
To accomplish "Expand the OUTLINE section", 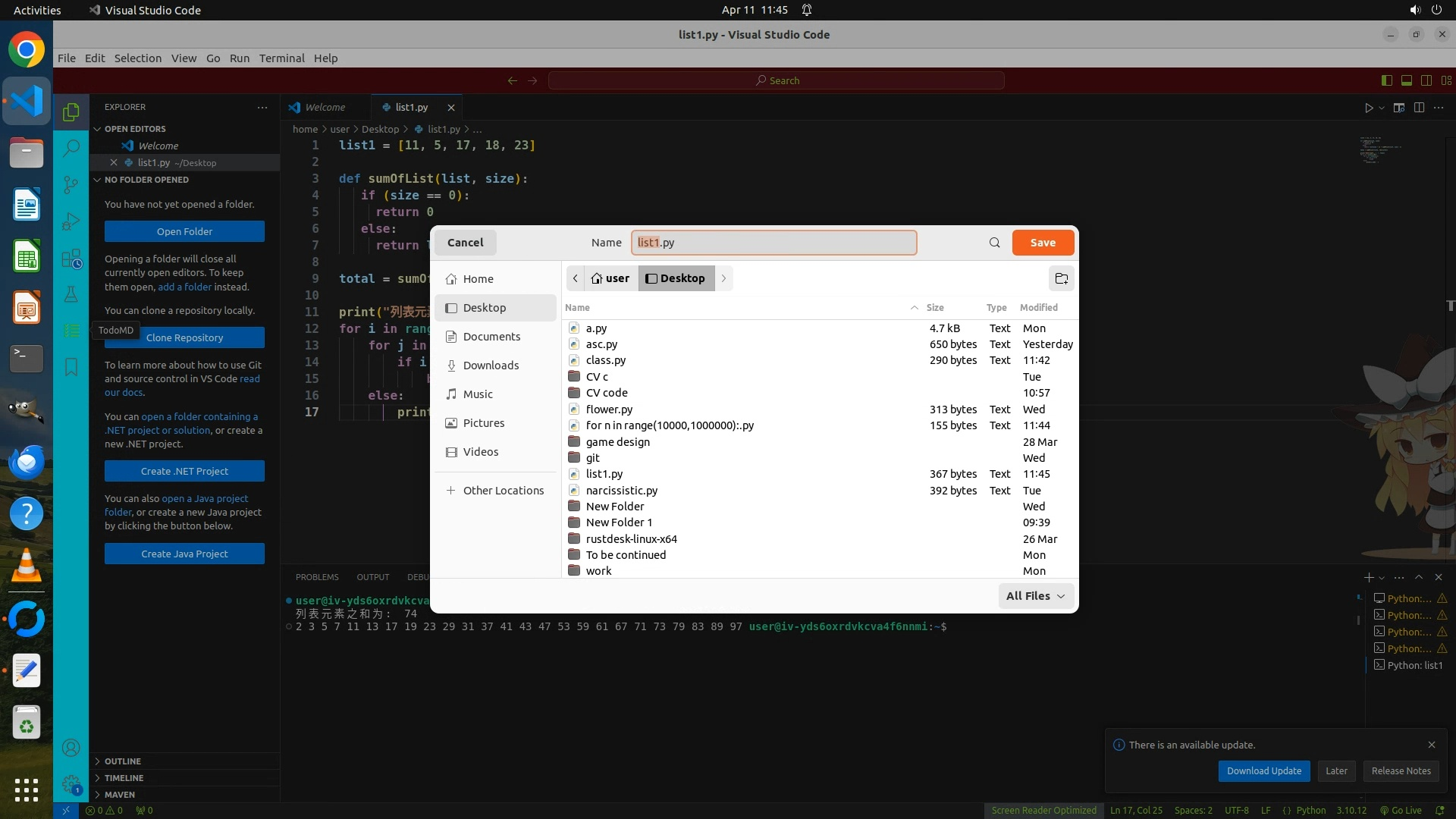I will 123,761.
